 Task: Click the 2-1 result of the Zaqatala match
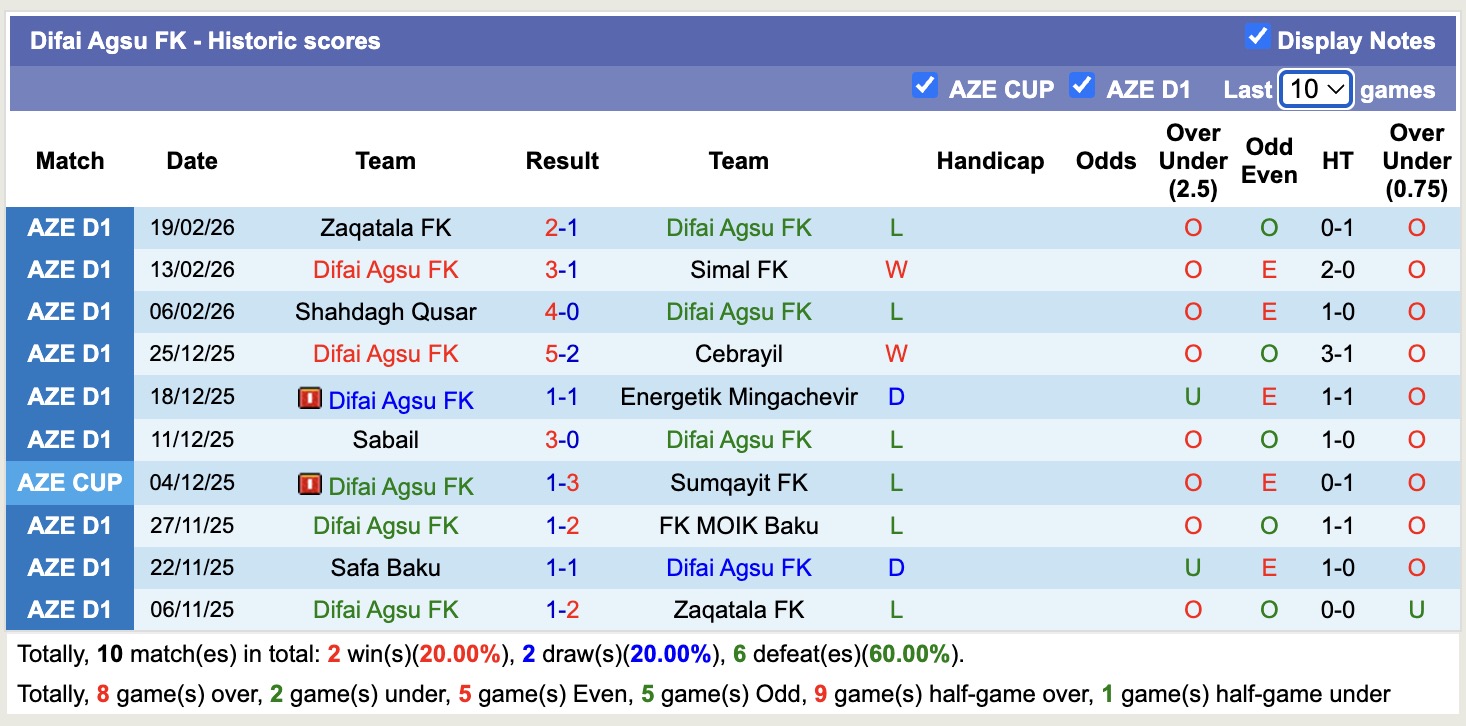562,227
